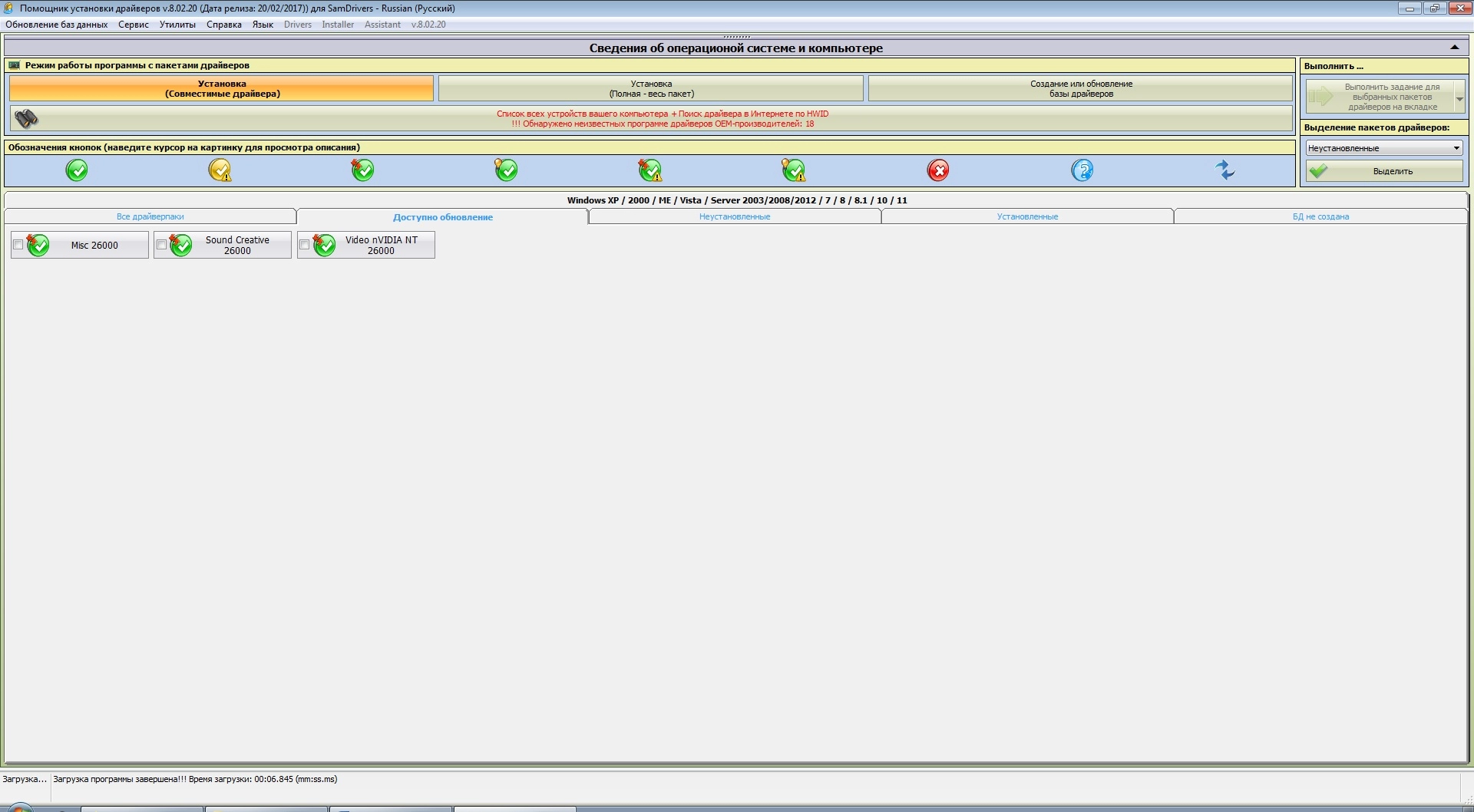Viewport: 1474px width, 812px height.
Task: Click Выполнить задание для выбранных пакетов
Action: point(1380,97)
